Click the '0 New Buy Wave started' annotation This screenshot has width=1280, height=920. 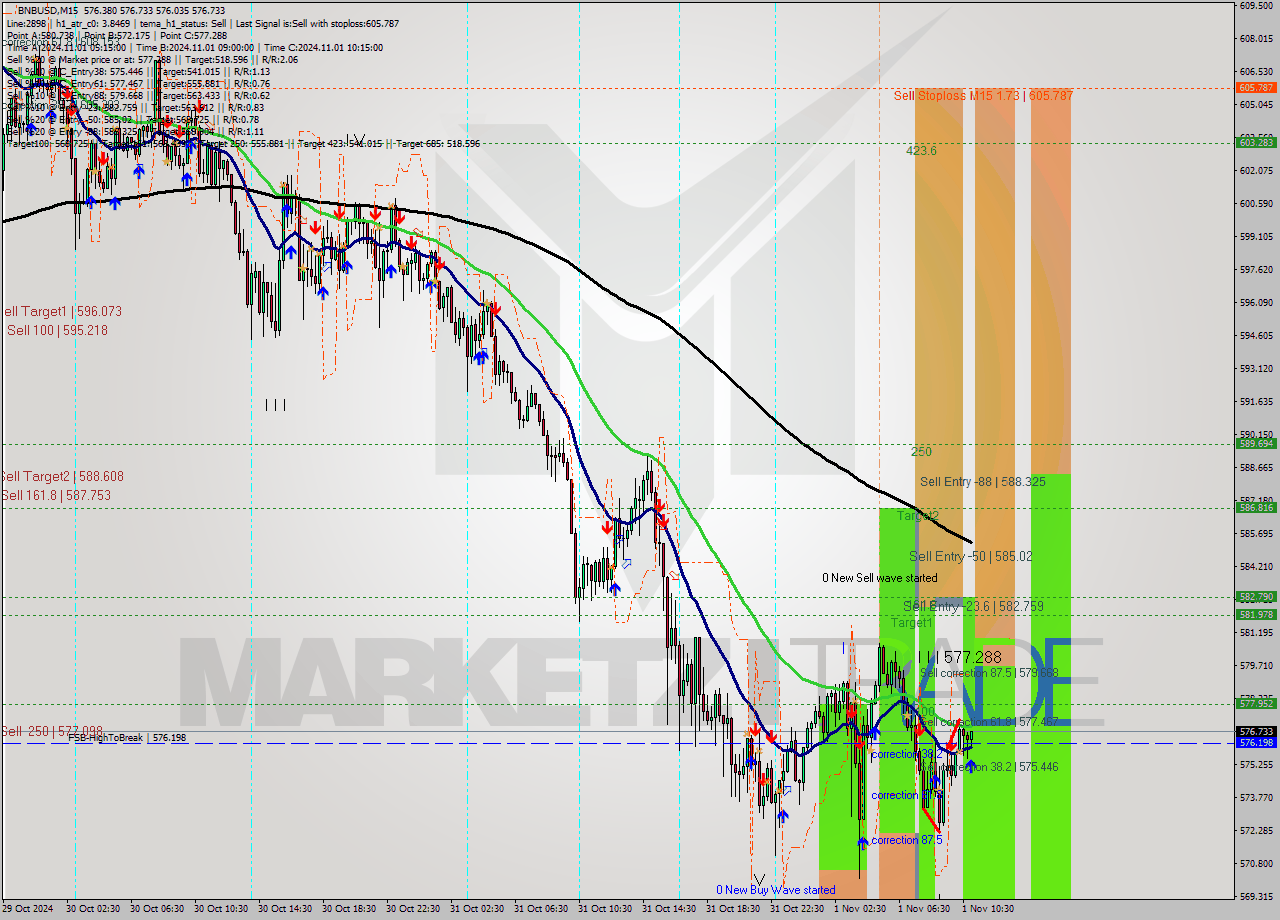(x=775, y=890)
